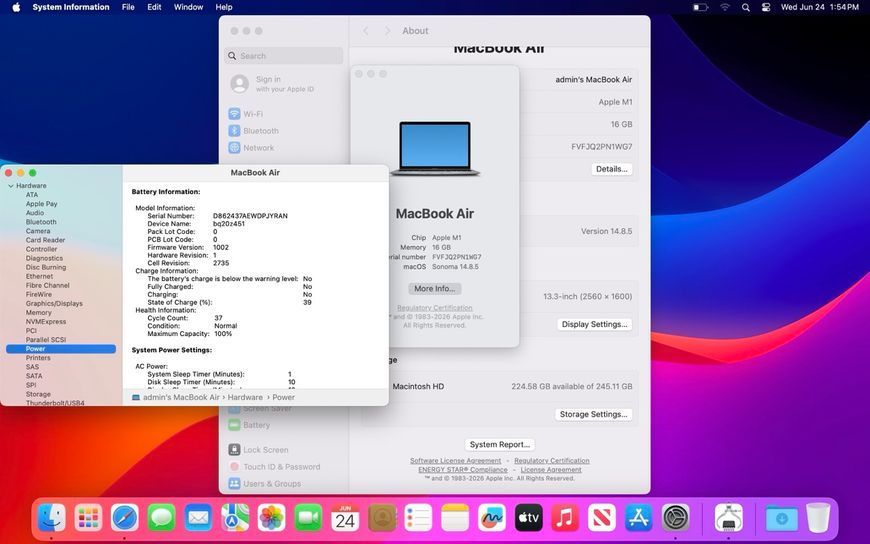Click the battery status menu bar icon

tap(700, 7)
